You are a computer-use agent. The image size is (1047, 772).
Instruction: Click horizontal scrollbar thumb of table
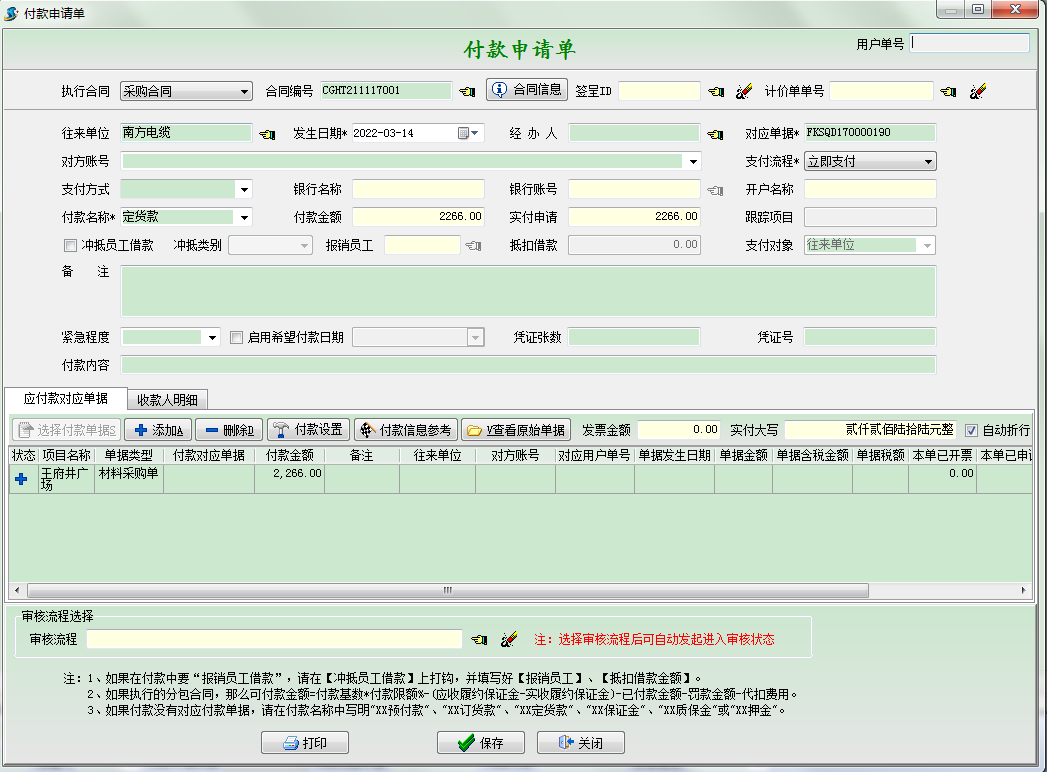(447, 590)
